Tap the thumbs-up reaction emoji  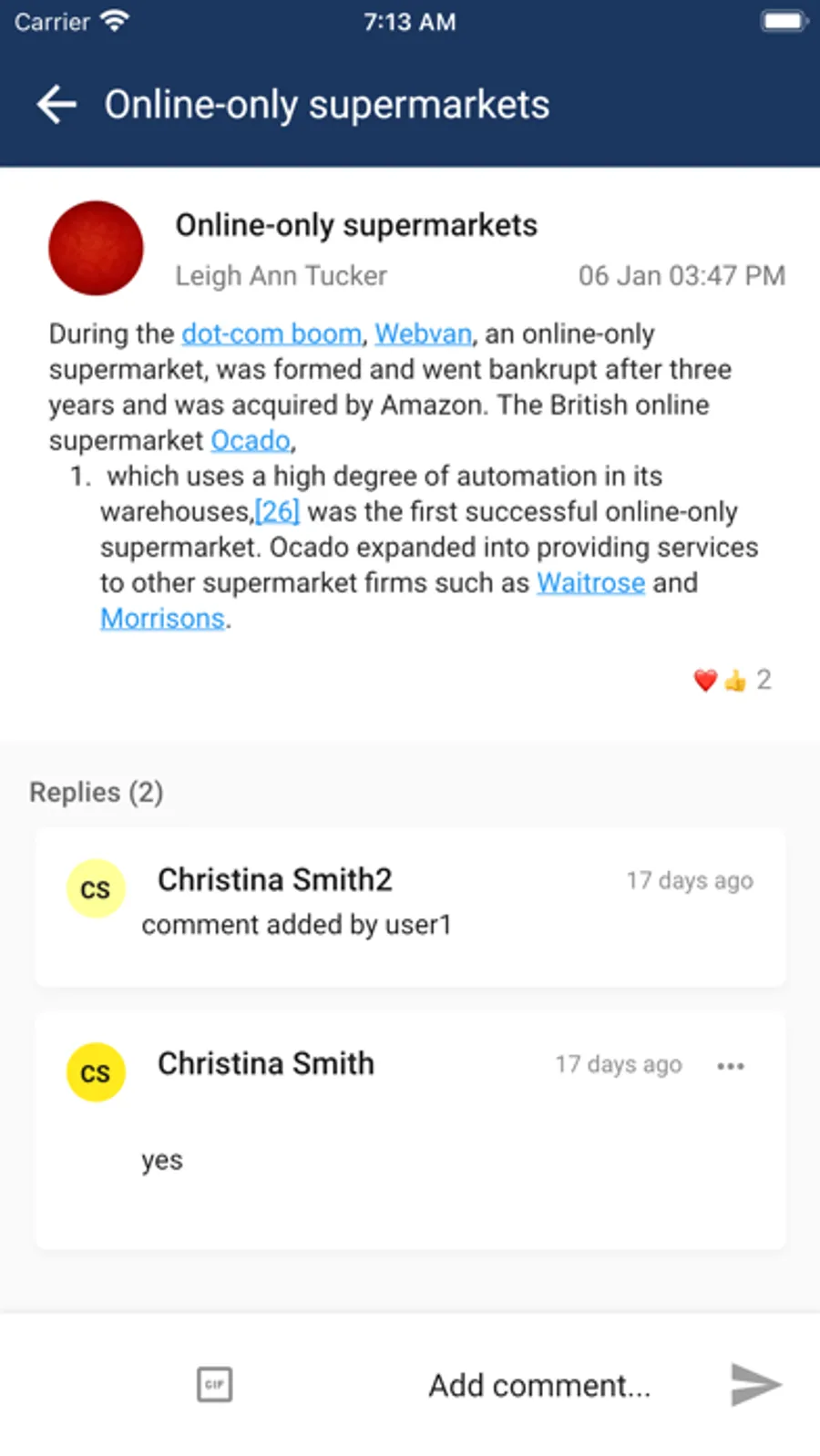pyautogui.click(x=734, y=680)
